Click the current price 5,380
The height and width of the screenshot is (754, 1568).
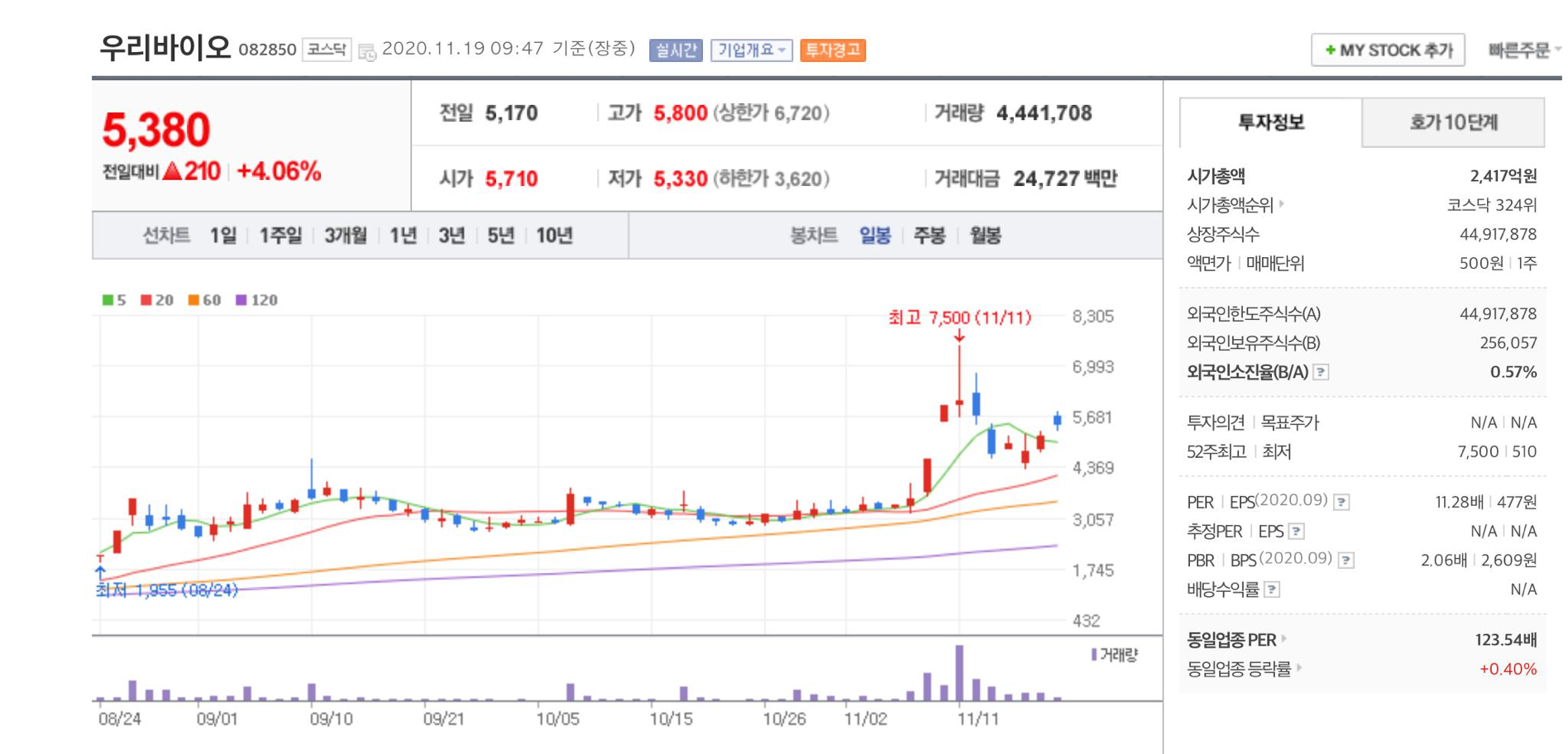pyautogui.click(x=156, y=130)
